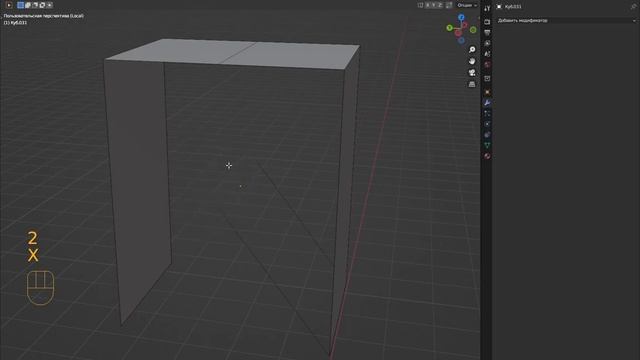Screen dimensions: 640x360
Task: Open the View Layer properties tab
Action: coord(487,43)
